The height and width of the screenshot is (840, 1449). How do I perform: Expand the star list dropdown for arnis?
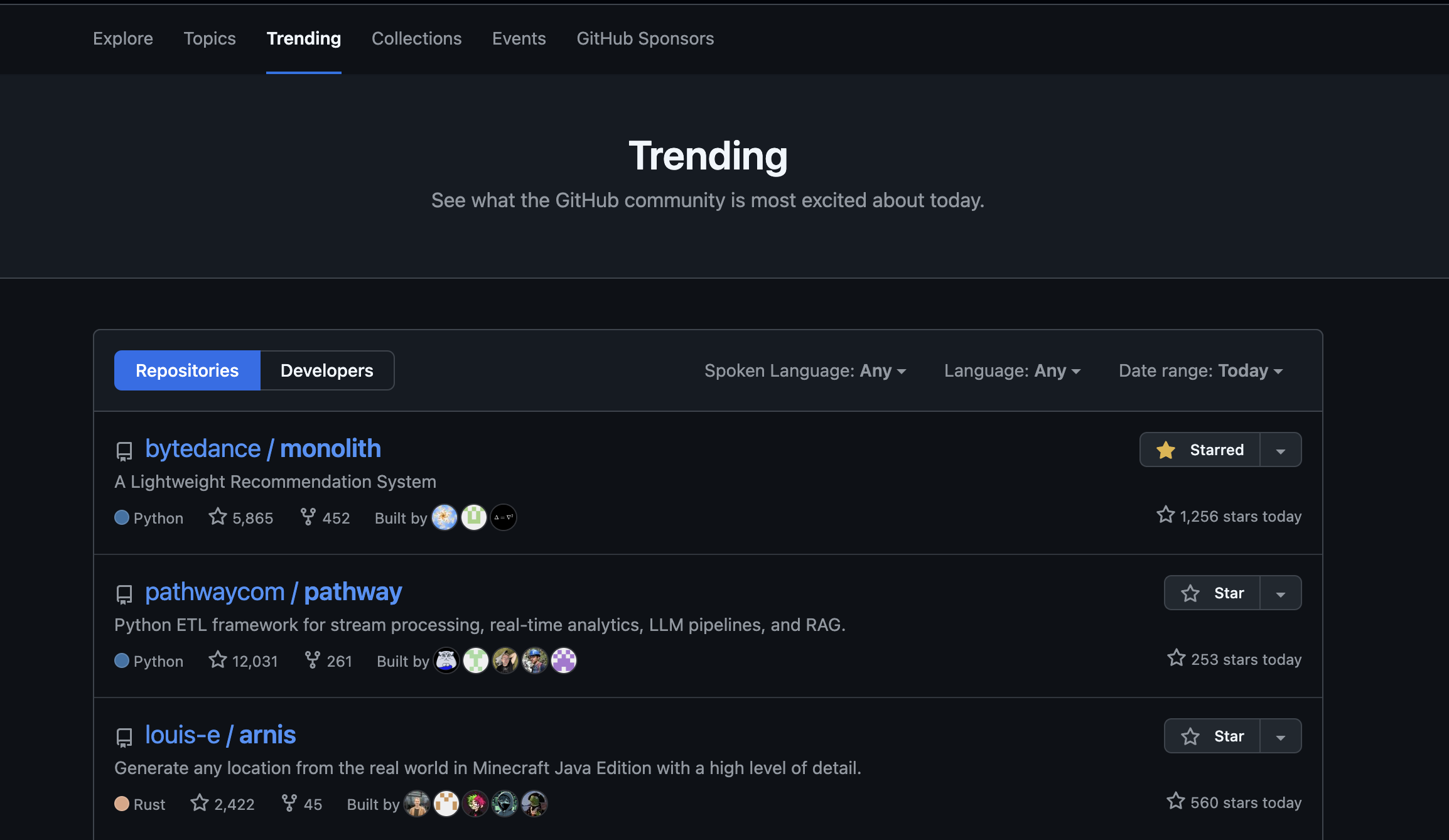(x=1281, y=736)
